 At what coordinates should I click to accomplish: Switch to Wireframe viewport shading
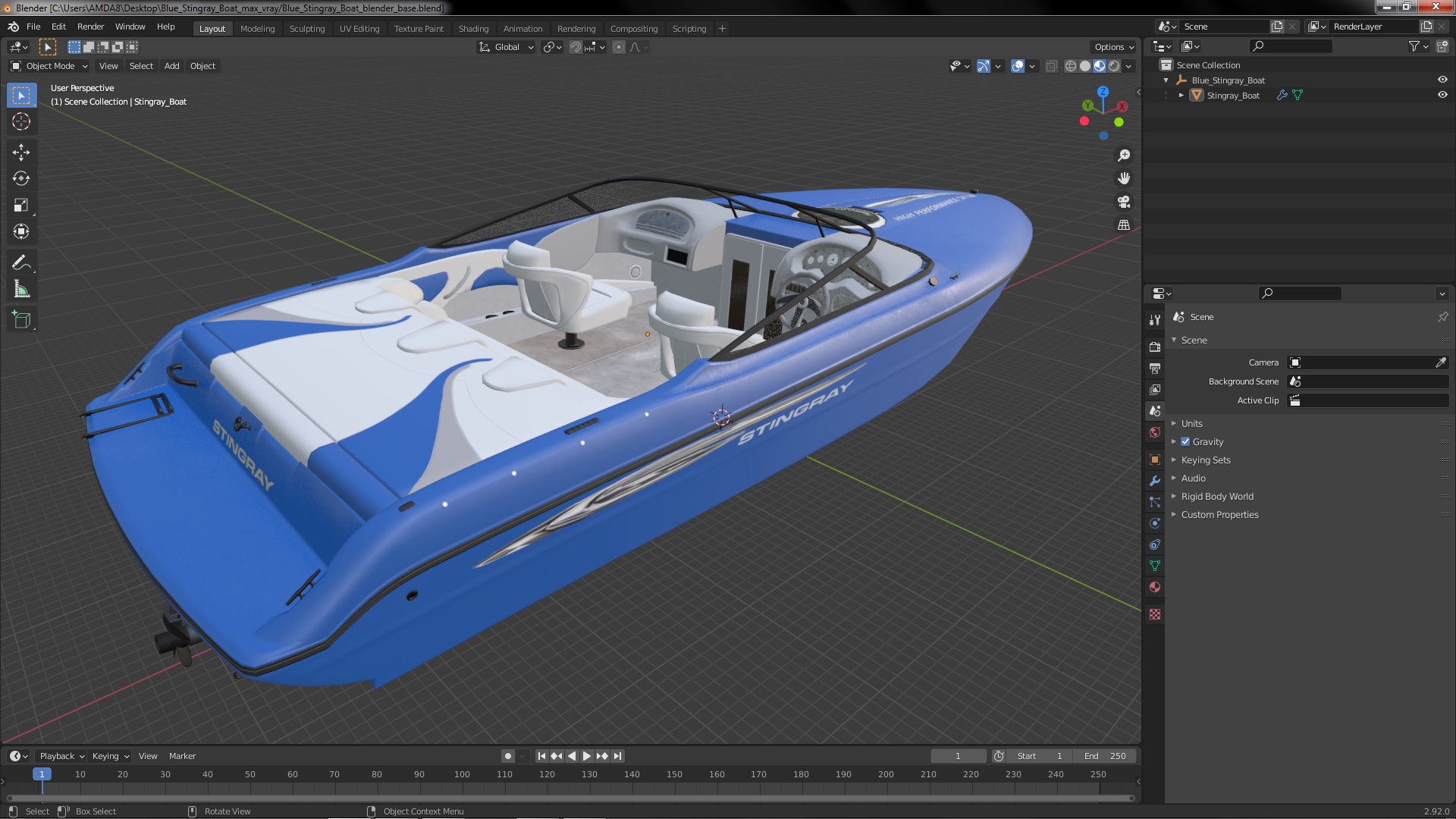click(1071, 66)
